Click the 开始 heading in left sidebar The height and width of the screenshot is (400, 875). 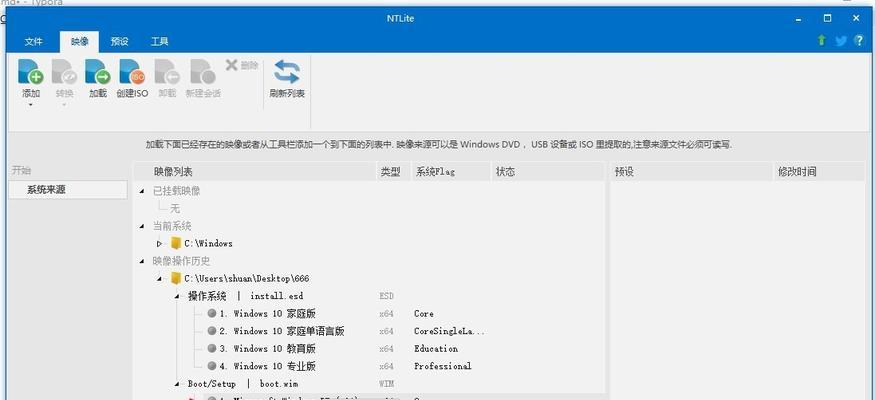[x=21, y=170]
